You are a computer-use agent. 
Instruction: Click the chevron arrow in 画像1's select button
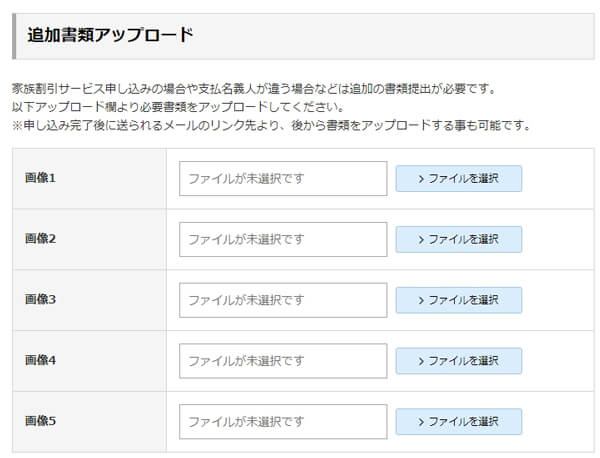421,179
